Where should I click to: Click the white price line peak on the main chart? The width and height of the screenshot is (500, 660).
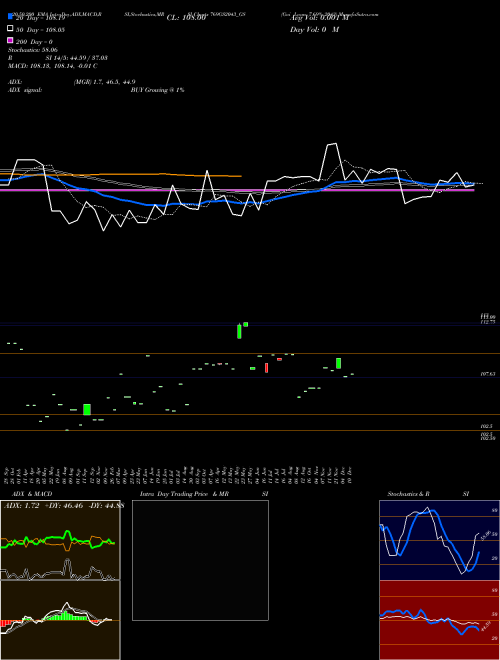click(x=332, y=144)
